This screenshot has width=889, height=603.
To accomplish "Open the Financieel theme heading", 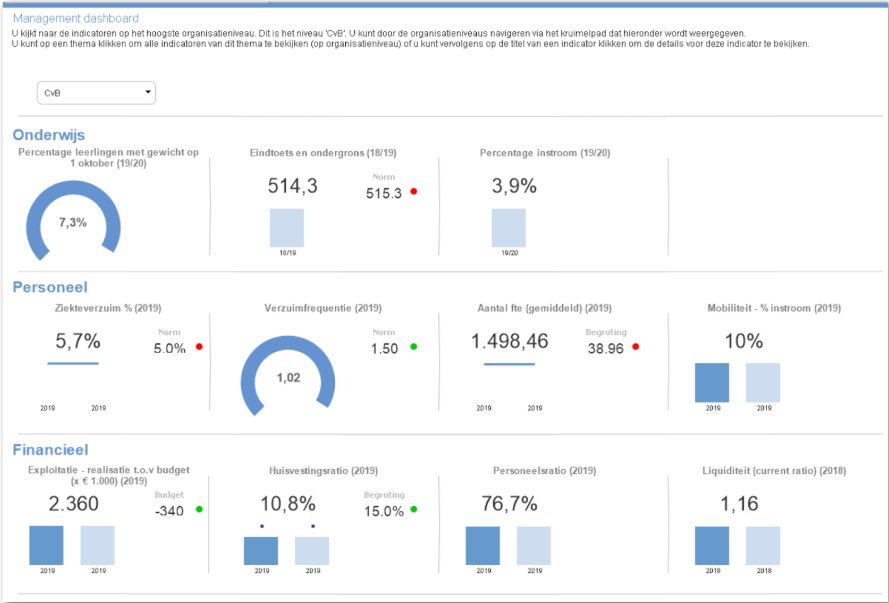I will [54, 450].
